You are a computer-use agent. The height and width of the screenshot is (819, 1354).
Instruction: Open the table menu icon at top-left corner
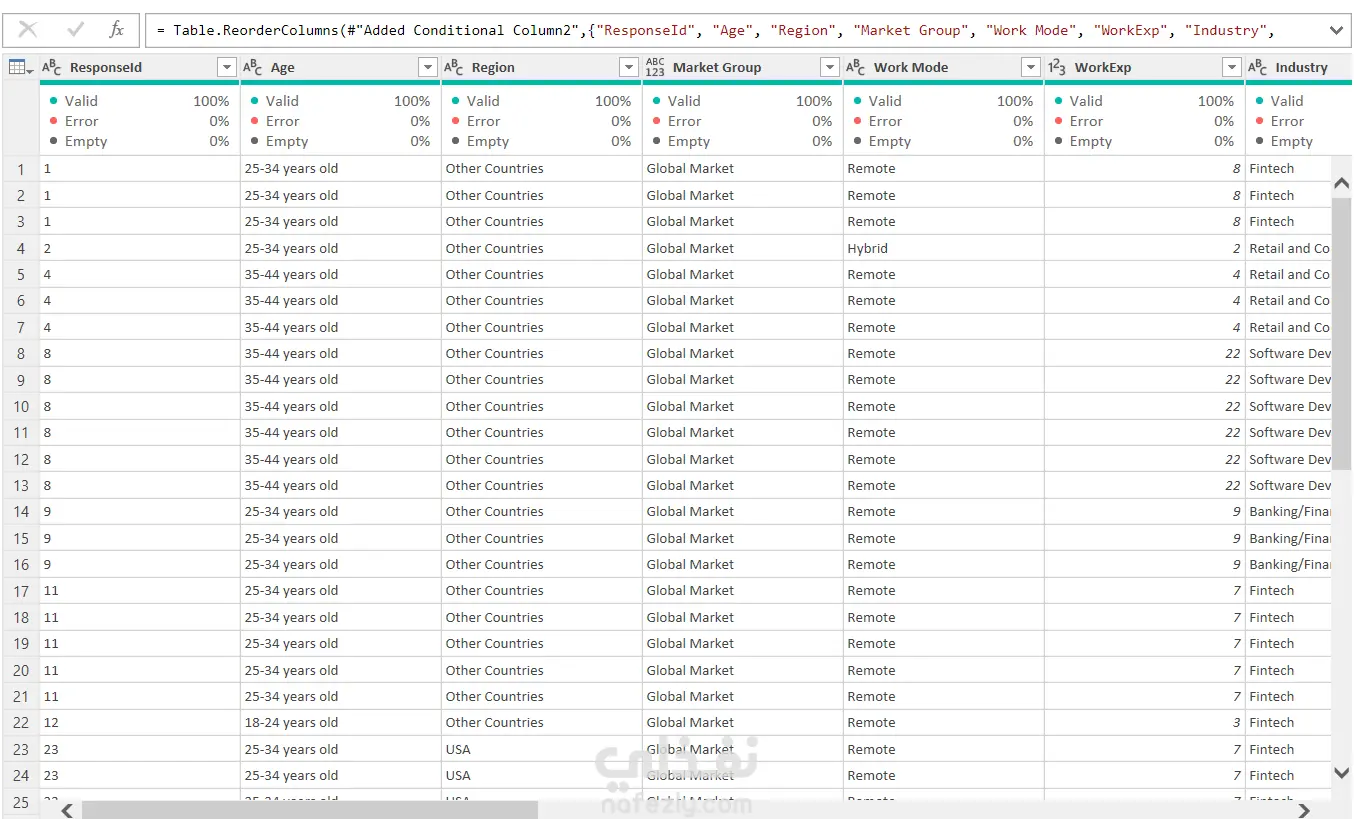click(x=20, y=67)
